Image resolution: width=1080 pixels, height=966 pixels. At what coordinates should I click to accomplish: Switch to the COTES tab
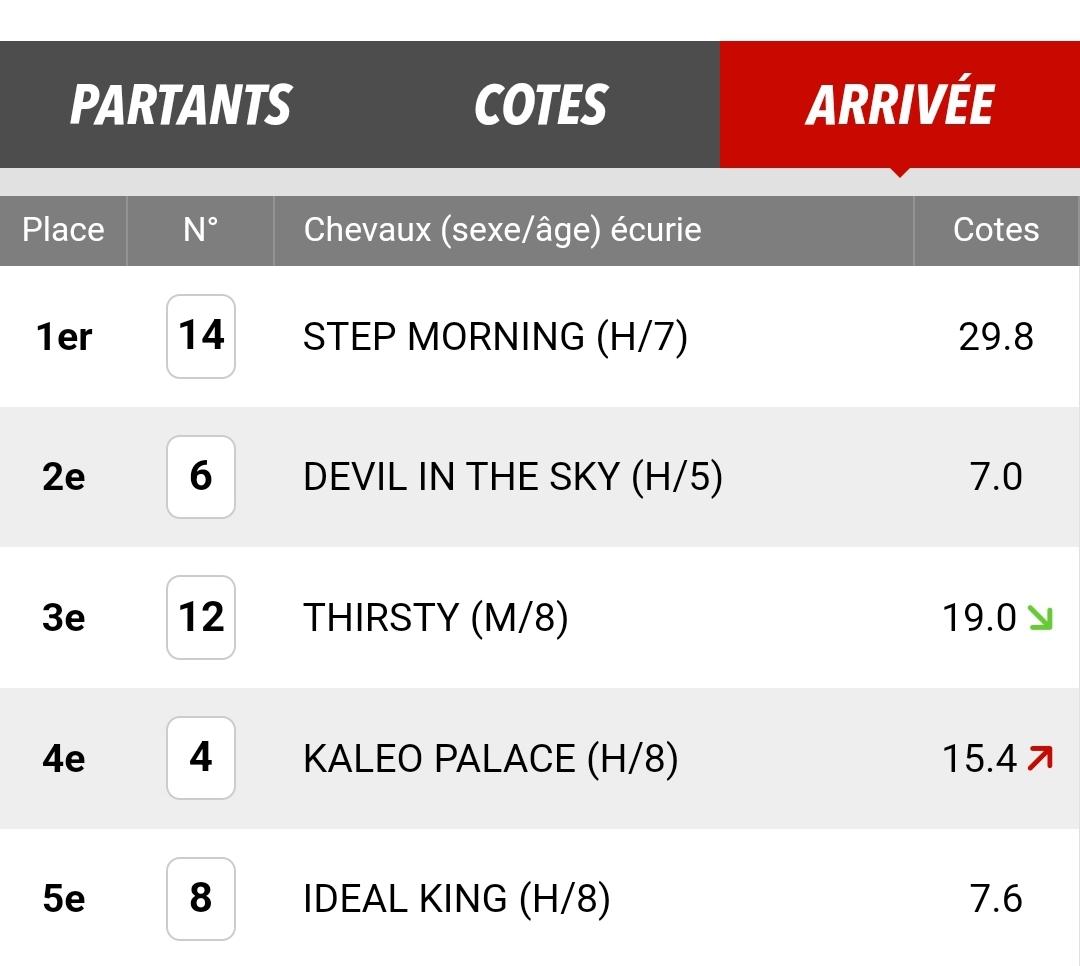[x=541, y=104]
